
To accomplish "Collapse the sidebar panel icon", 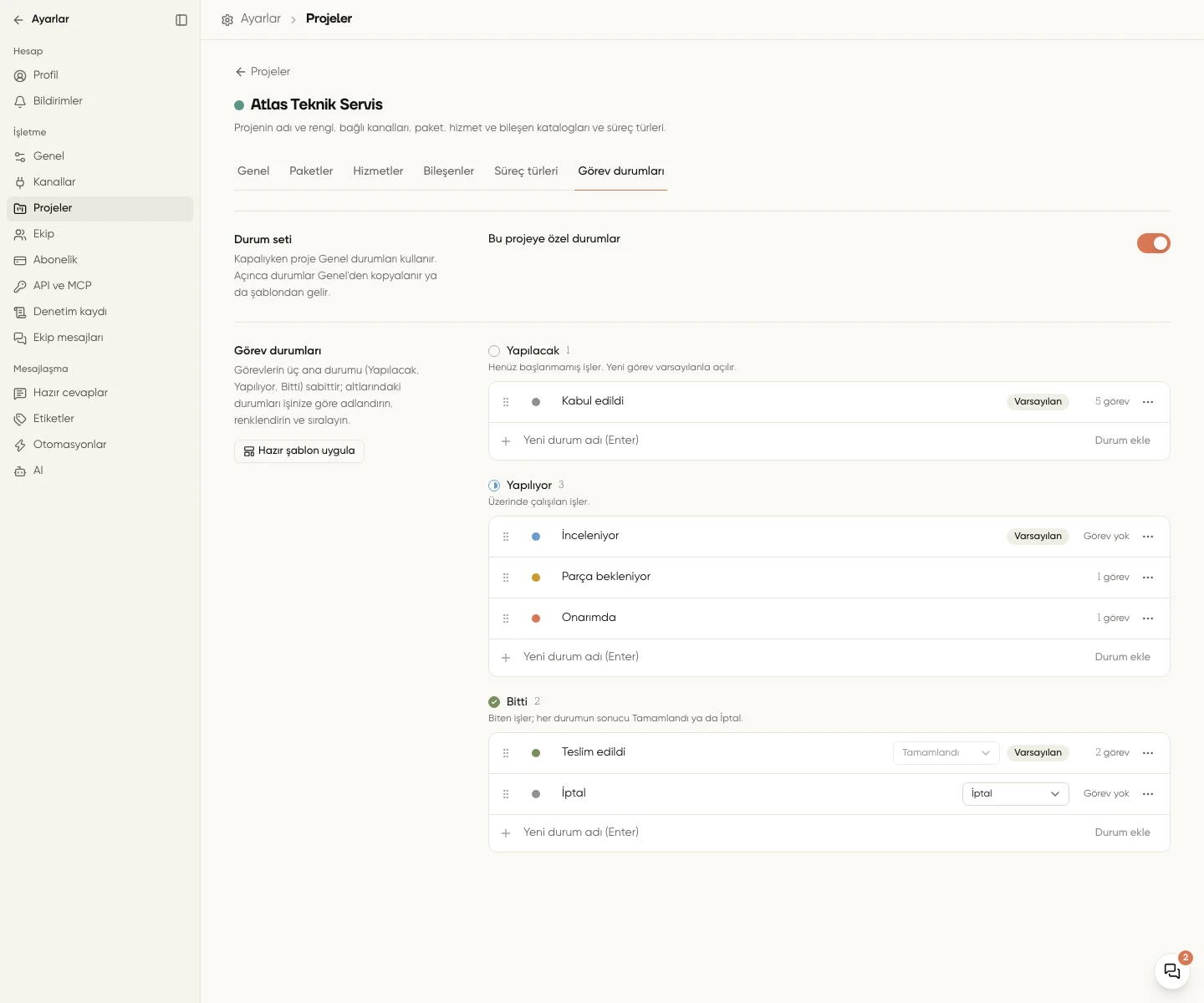I will (x=181, y=20).
